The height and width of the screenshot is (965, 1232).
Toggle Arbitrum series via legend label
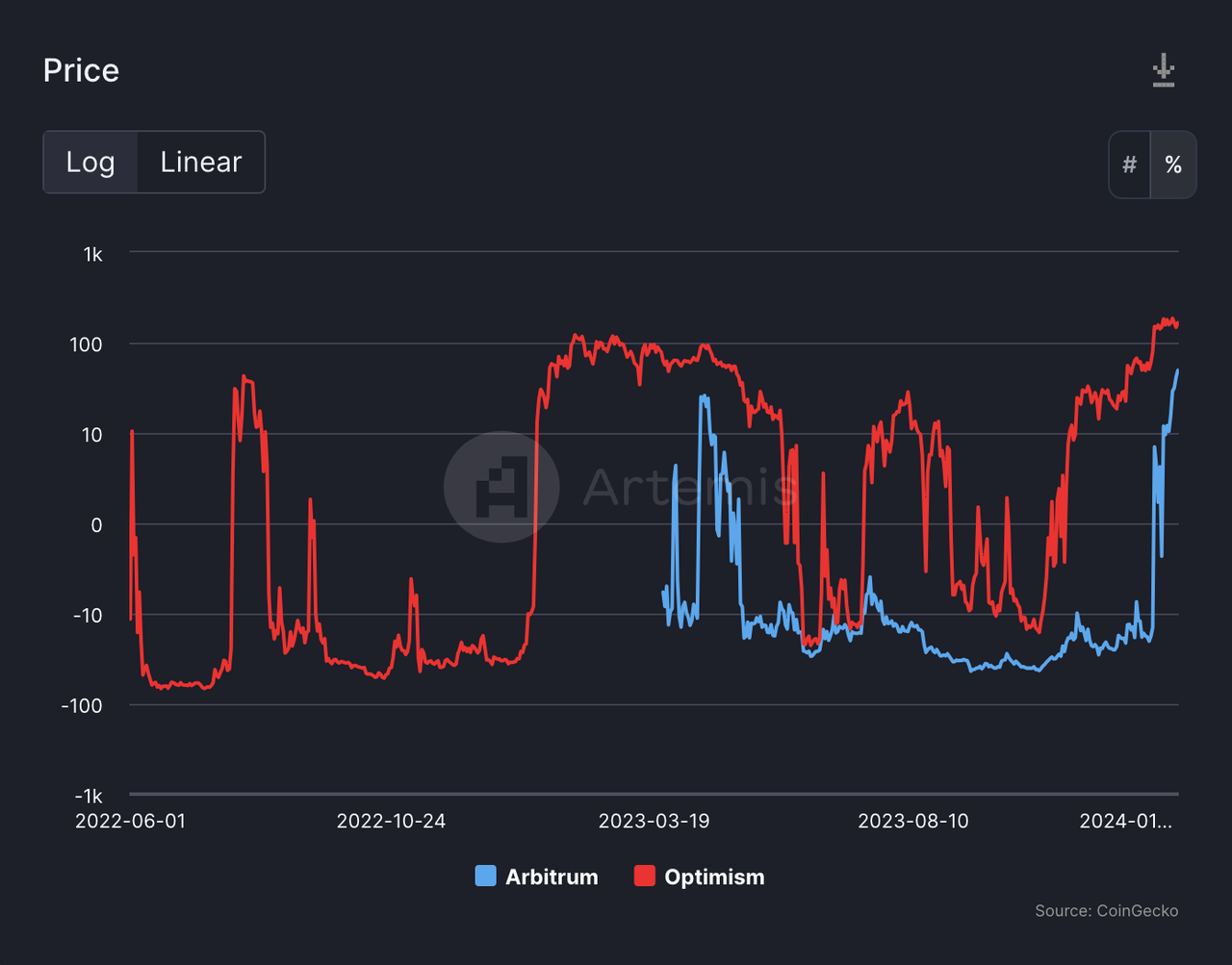pos(552,877)
